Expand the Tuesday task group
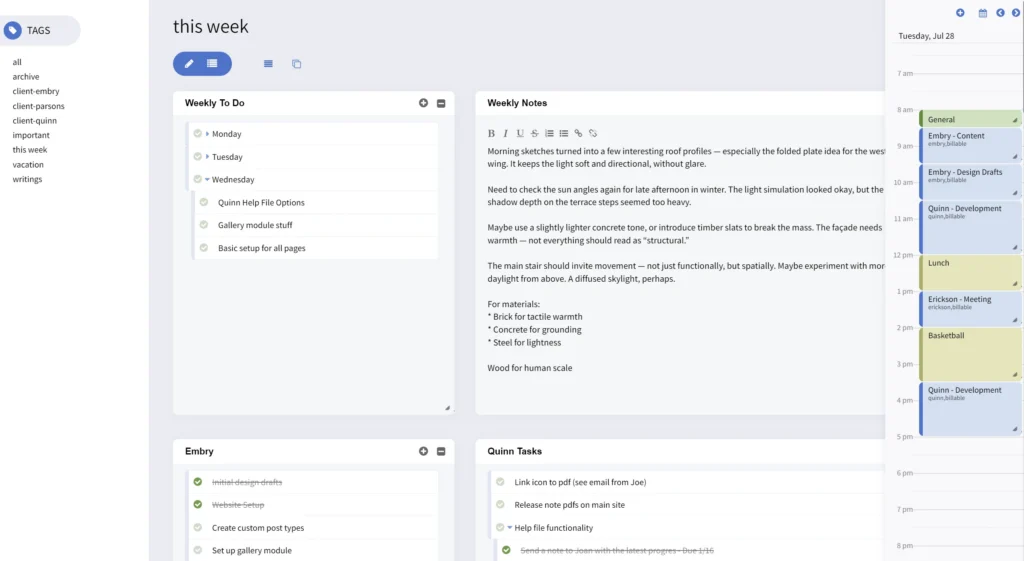Screen dimensions: 1024x561 point(208,157)
